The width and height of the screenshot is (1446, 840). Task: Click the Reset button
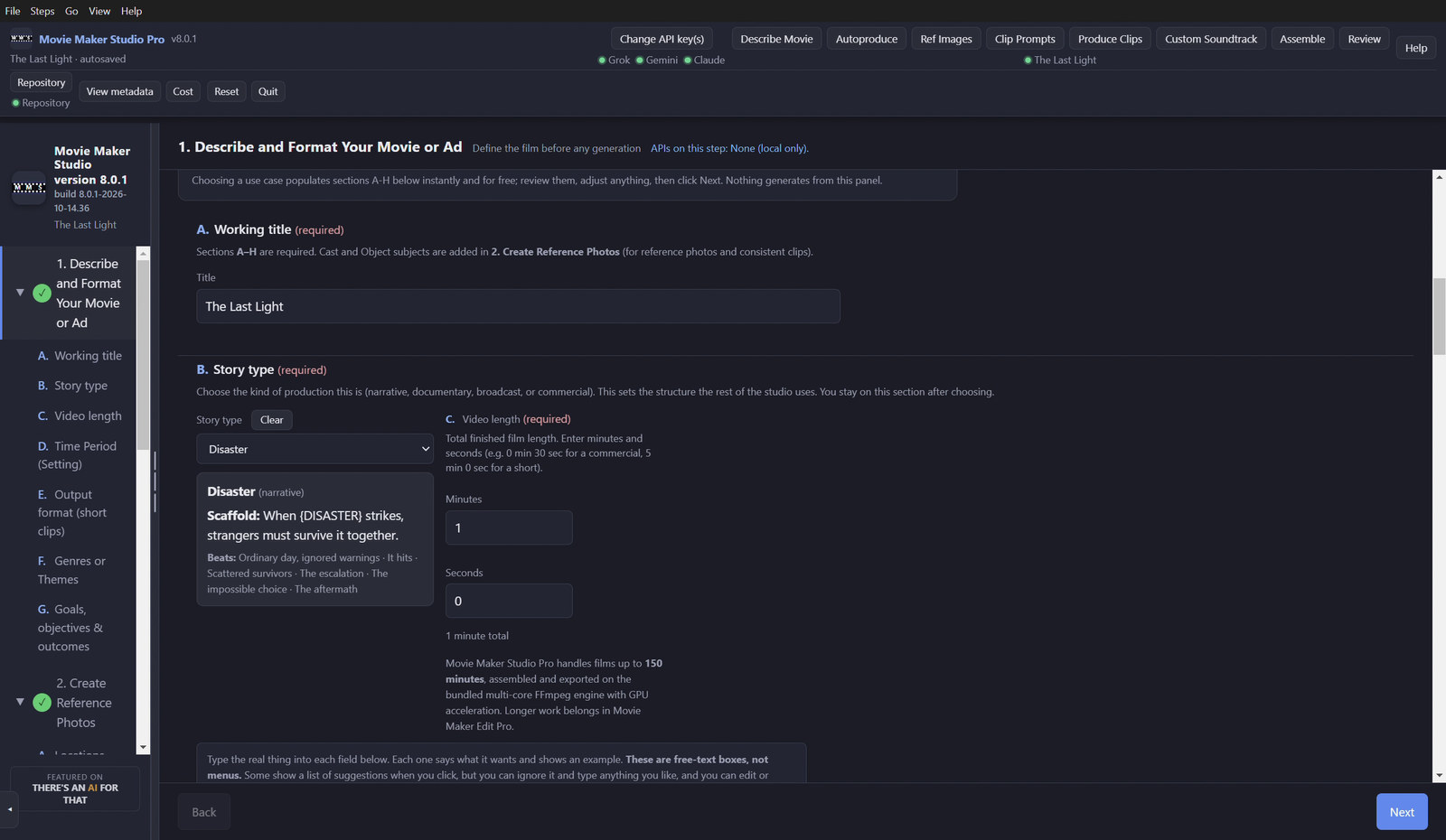[x=227, y=91]
